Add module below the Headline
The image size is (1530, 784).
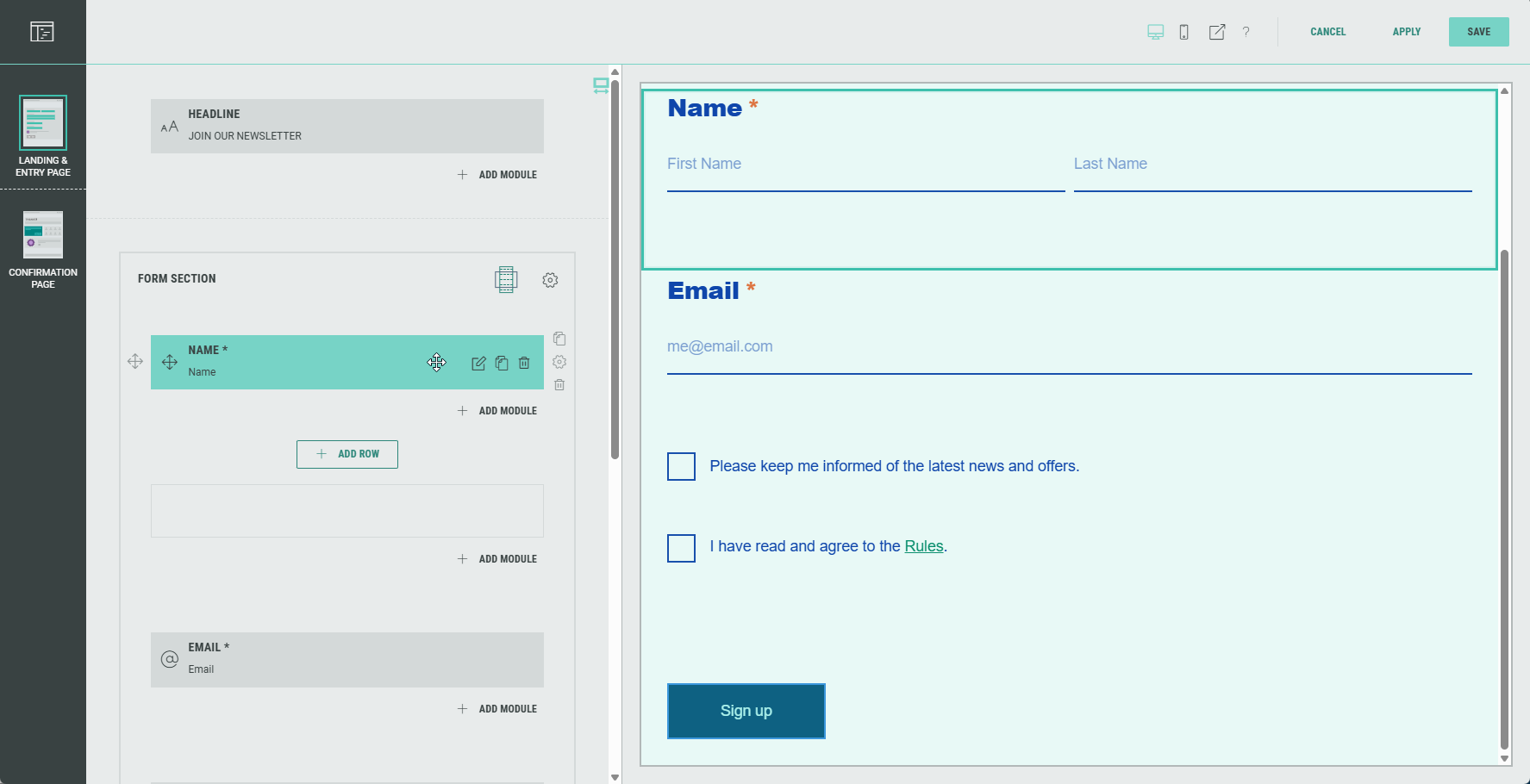(x=497, y=175)
